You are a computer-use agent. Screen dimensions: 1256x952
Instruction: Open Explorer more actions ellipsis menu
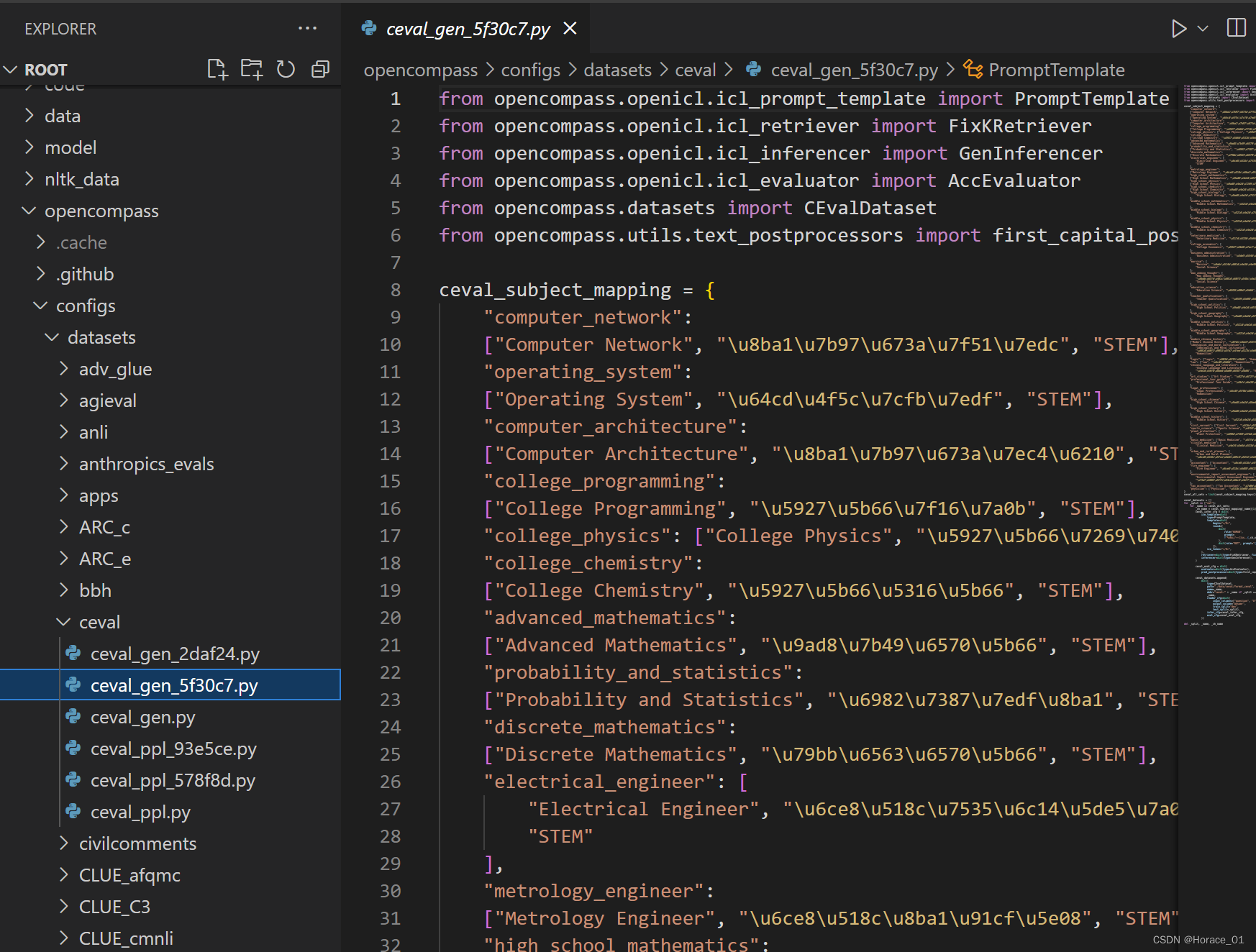308,28
